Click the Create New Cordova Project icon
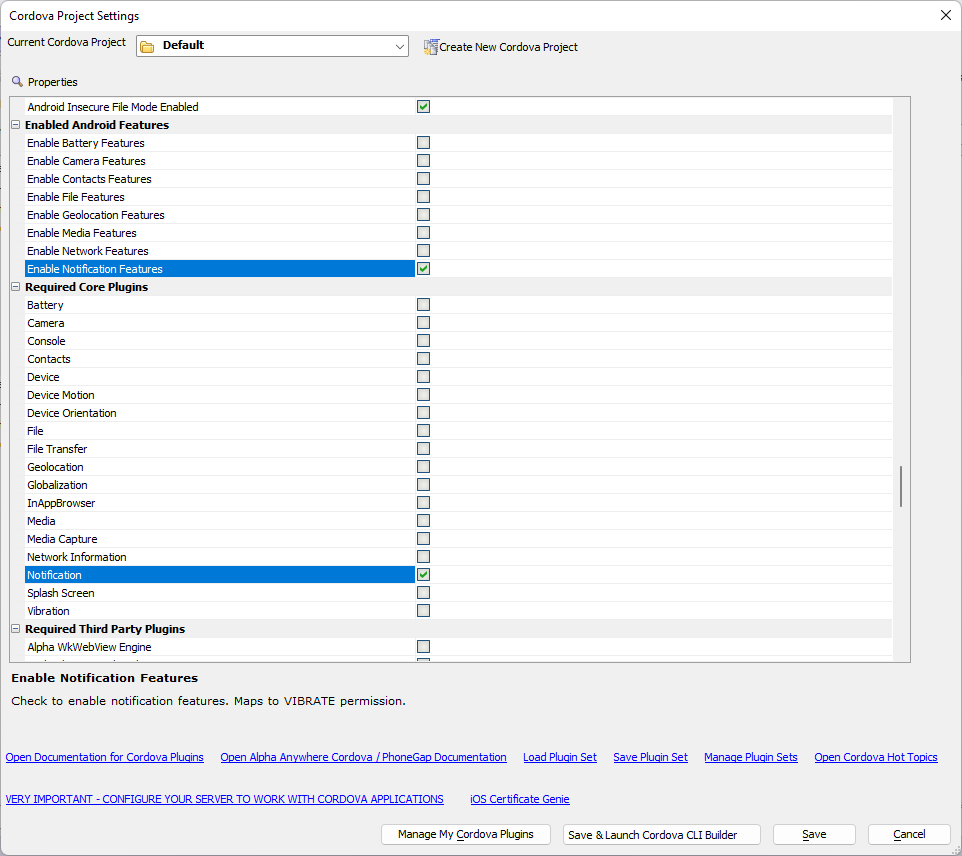962x856 pixels. pyautogui.click(x=431, y=47)
